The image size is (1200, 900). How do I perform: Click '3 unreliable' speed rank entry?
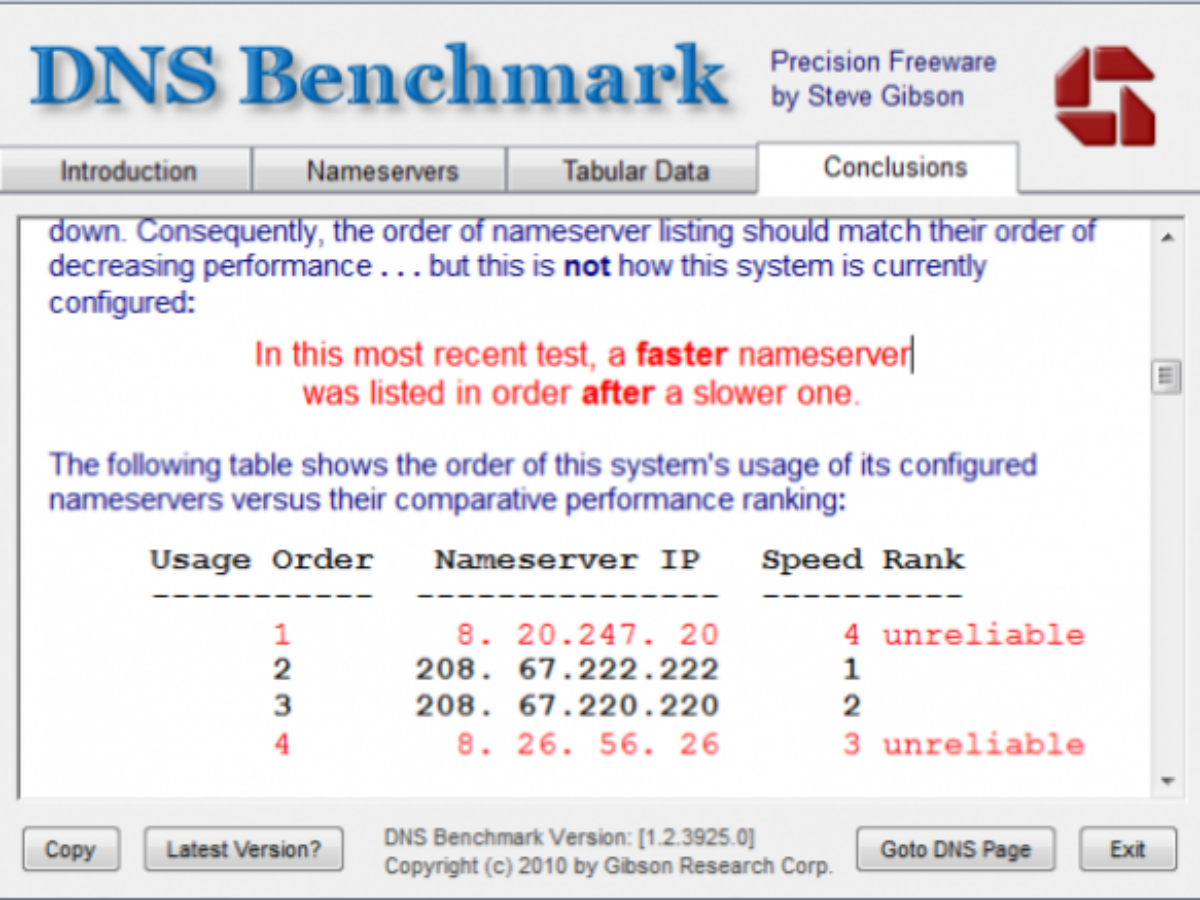[962, 744]
